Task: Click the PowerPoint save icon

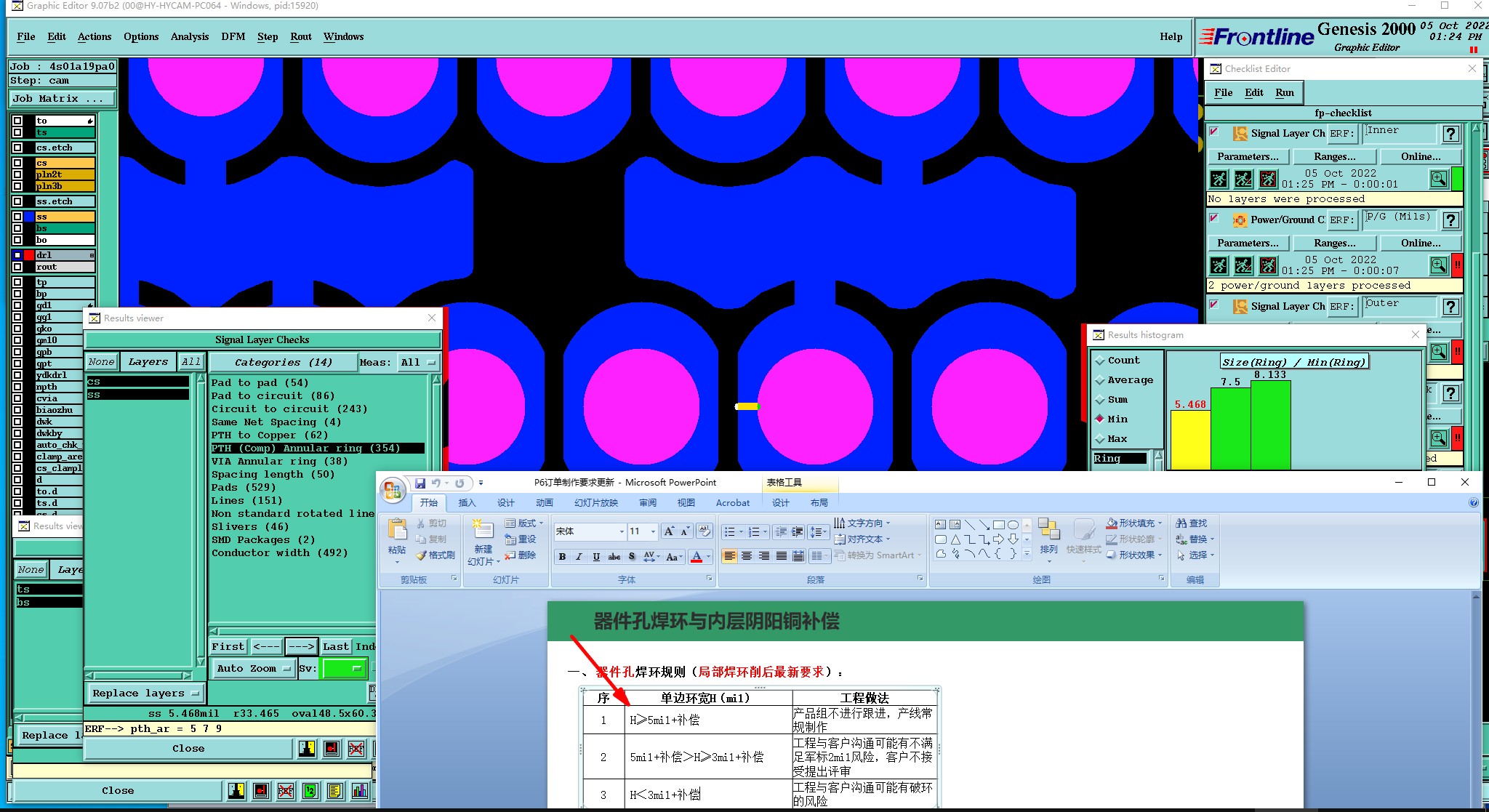Action: (420, 483)
